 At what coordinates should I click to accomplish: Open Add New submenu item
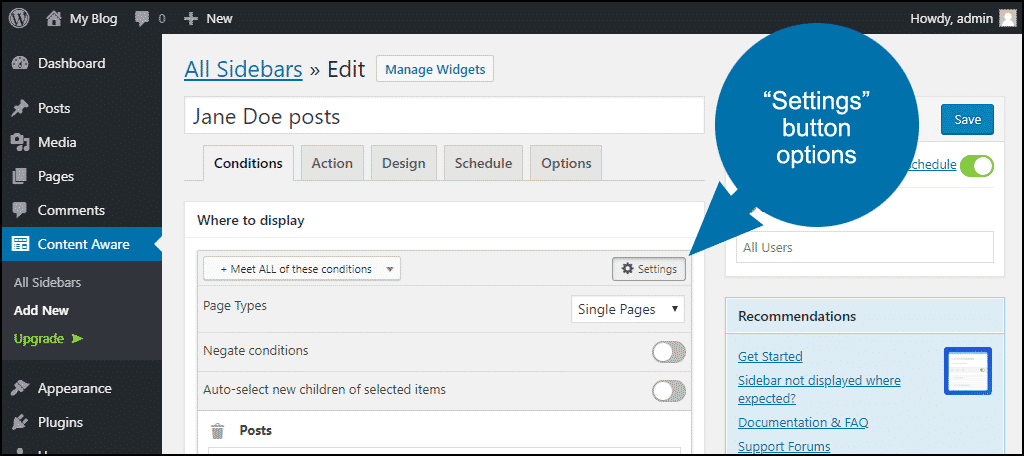[41, 311]
